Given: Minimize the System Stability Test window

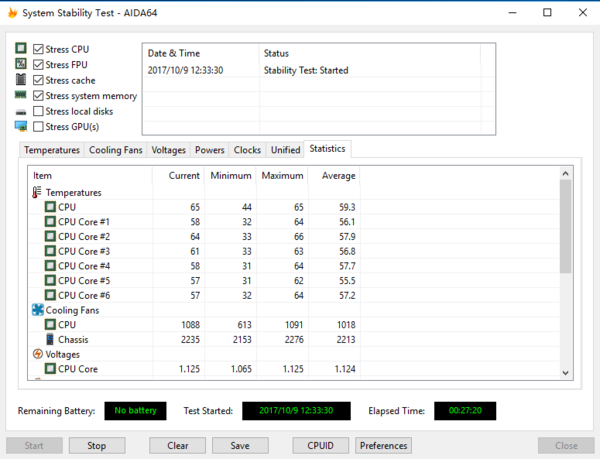Looking at the screenshot, I should (x=512, y=13).
